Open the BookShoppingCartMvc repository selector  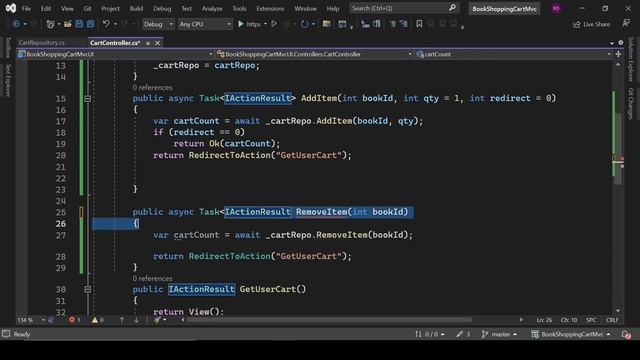point(571,334)
